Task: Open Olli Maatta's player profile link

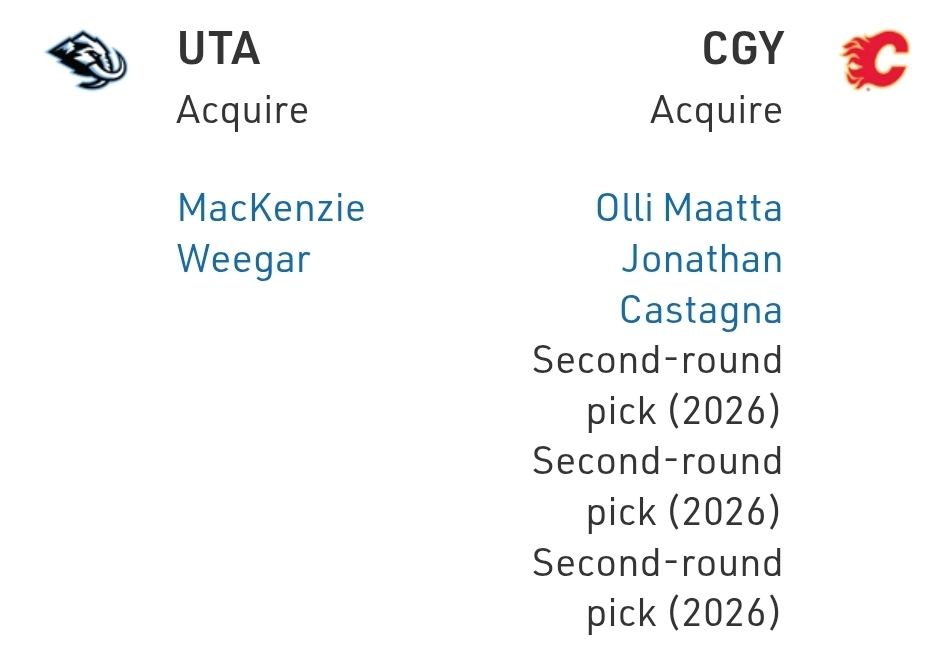Action: click(689, 209)
